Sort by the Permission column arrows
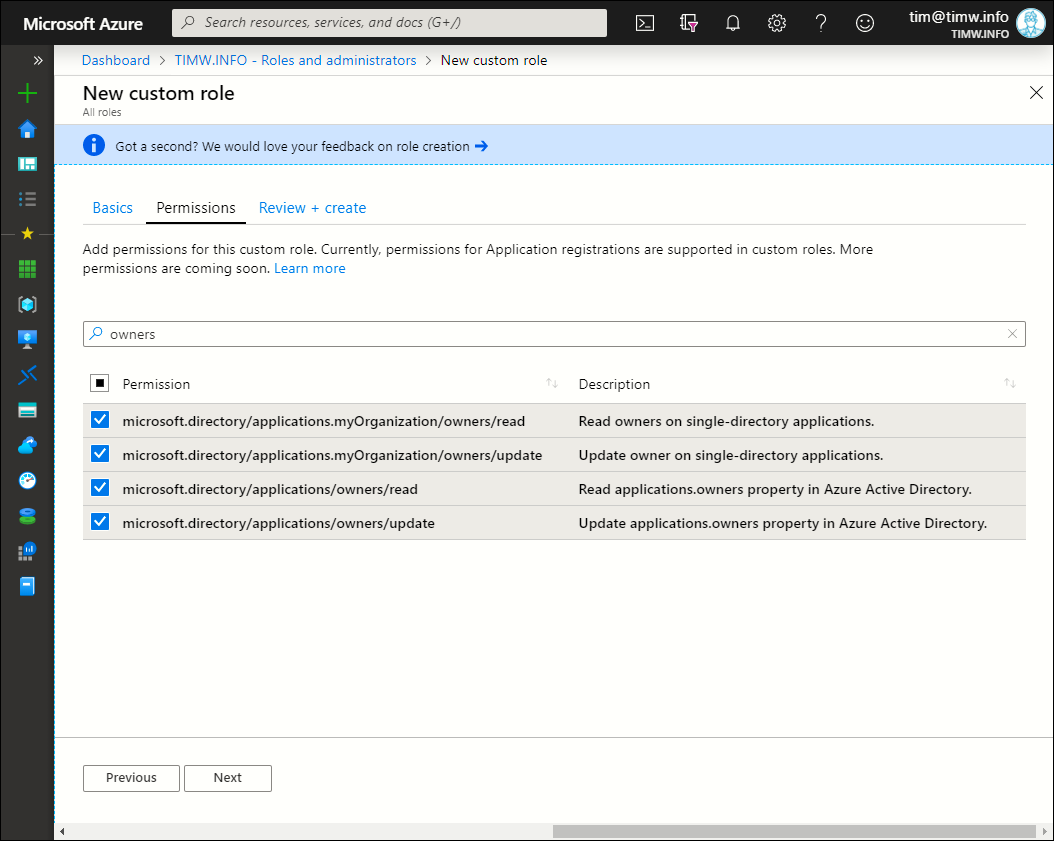This screenshot has width=1054, height=841. [552, 384]
